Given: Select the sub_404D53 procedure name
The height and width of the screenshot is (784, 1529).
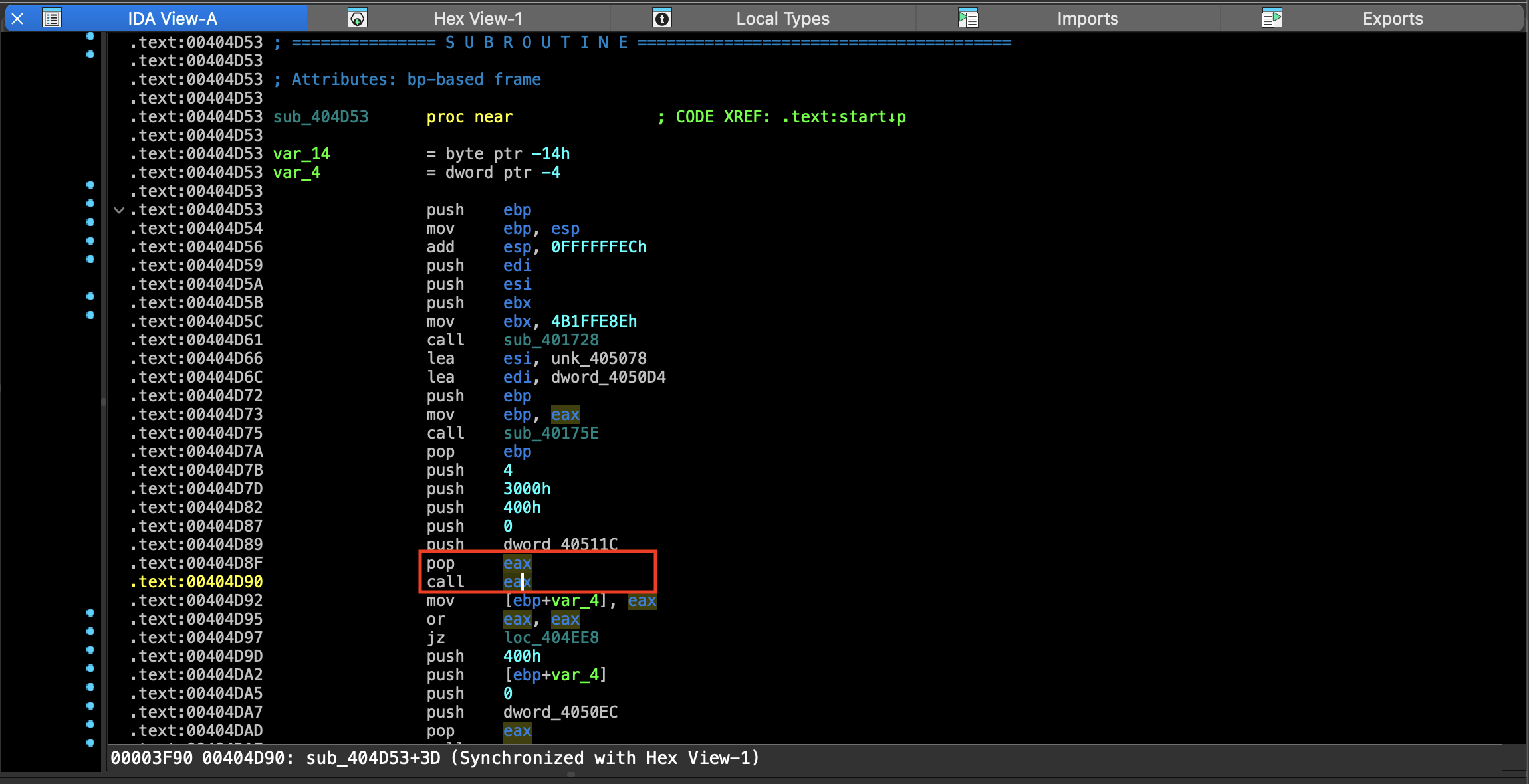Looking at the screenshot, I should tap(320, 117).
